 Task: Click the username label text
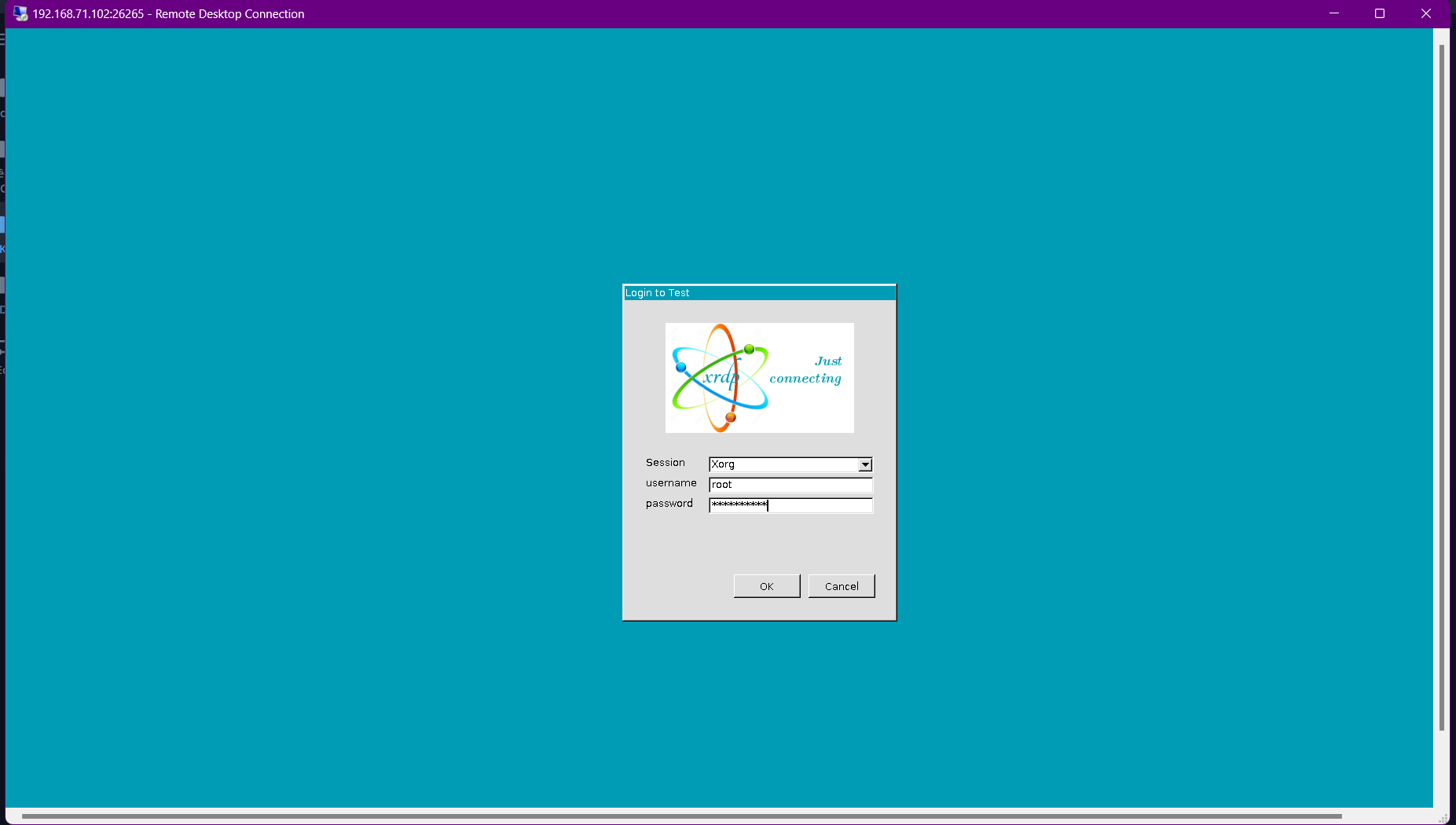point(671,483)
